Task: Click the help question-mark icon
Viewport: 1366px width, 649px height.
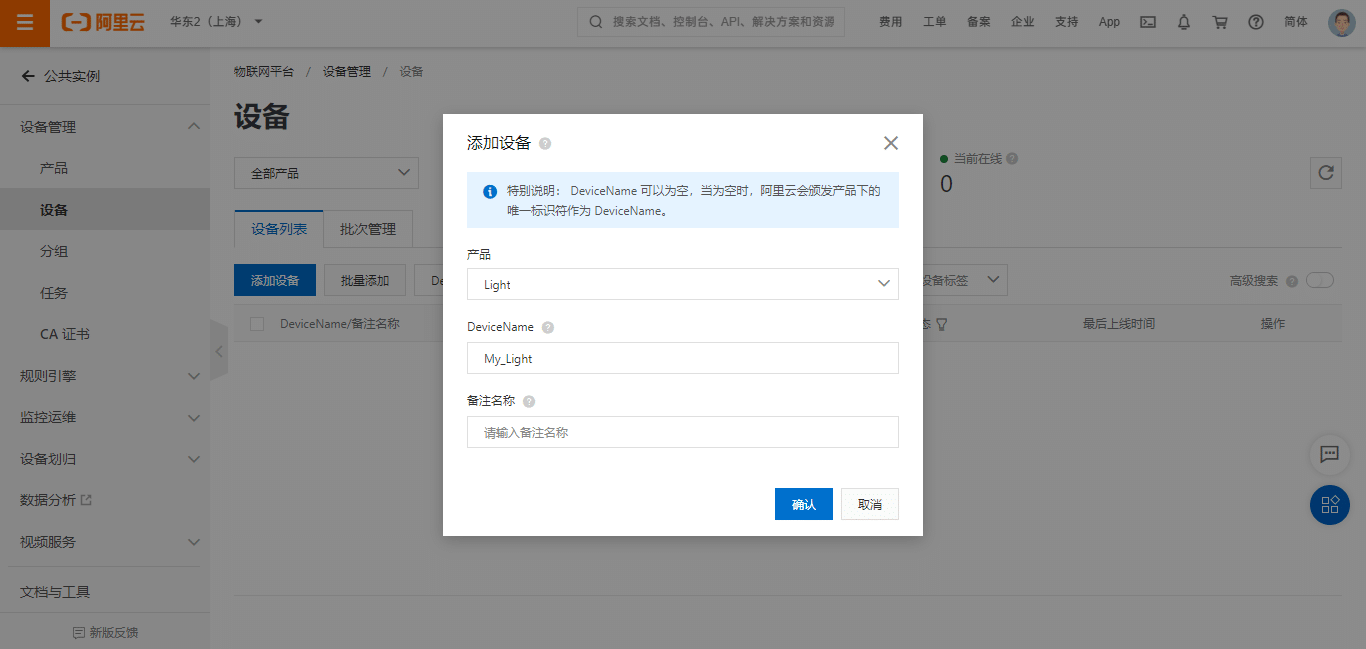Action: pyautogui.click(x=1255, y=21)
